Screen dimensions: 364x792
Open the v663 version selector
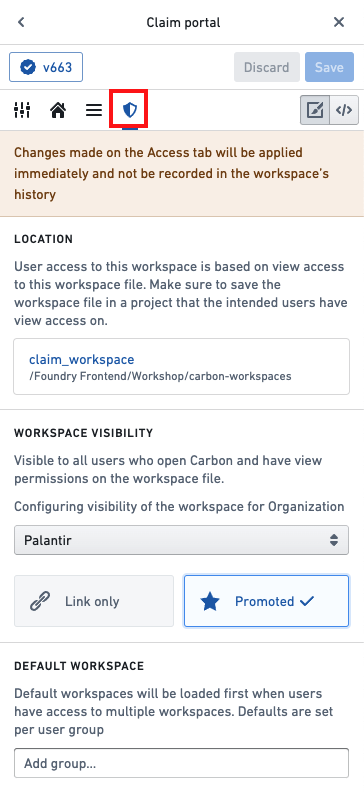tap(46, 67)
